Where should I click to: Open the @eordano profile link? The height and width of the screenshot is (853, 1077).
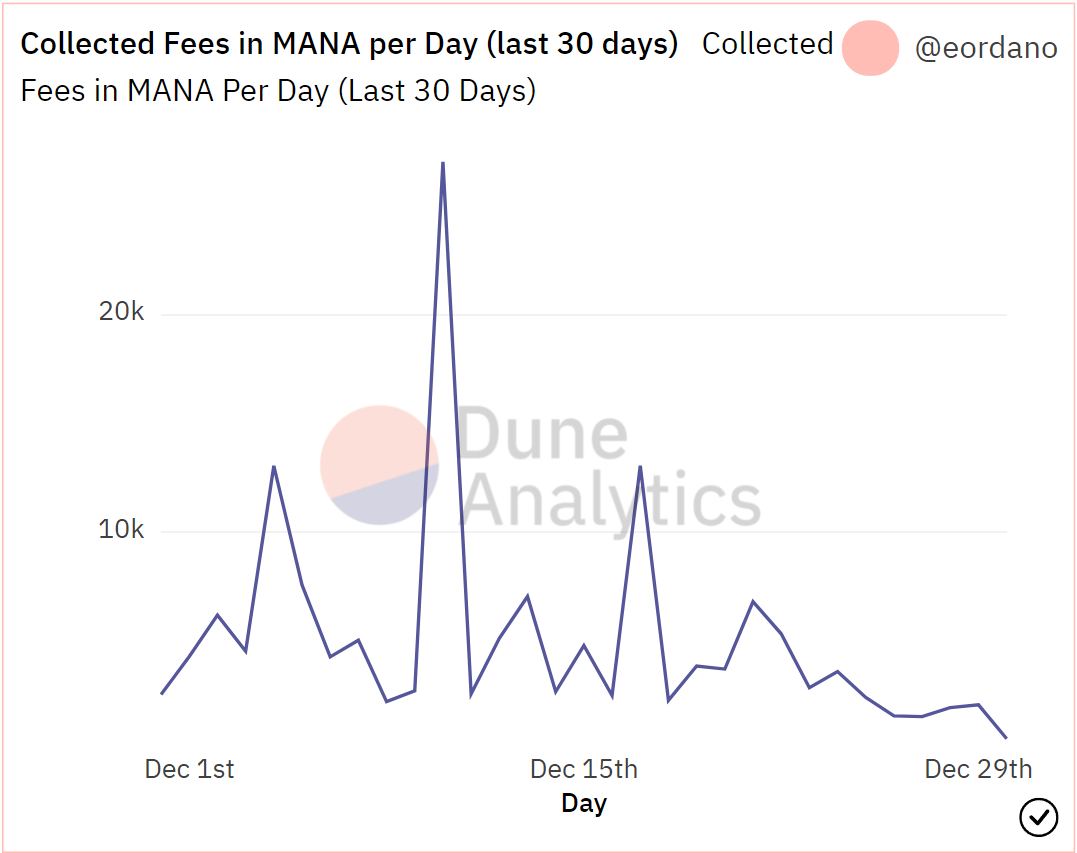tap(985, 47)
